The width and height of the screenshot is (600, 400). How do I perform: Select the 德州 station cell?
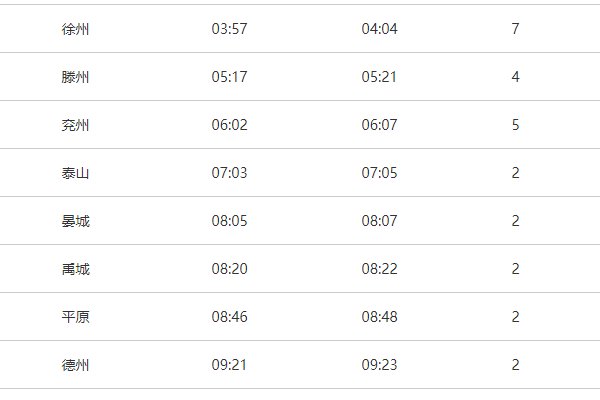click(75, 365)
